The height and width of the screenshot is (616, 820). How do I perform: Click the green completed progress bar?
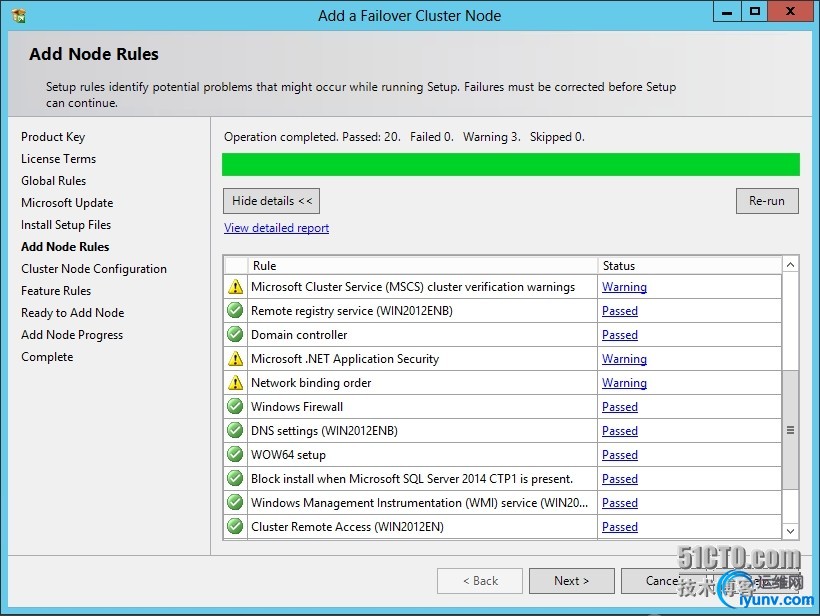tap(511, 164)
